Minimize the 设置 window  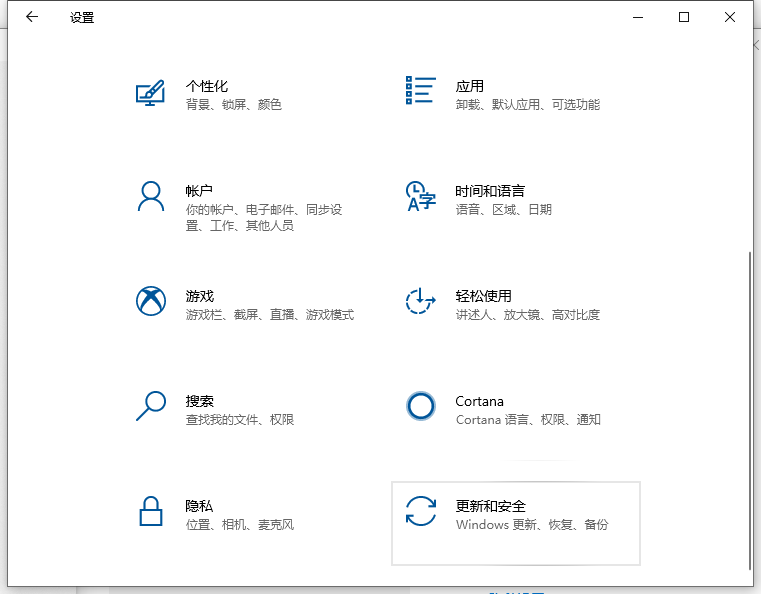(638, 17)
